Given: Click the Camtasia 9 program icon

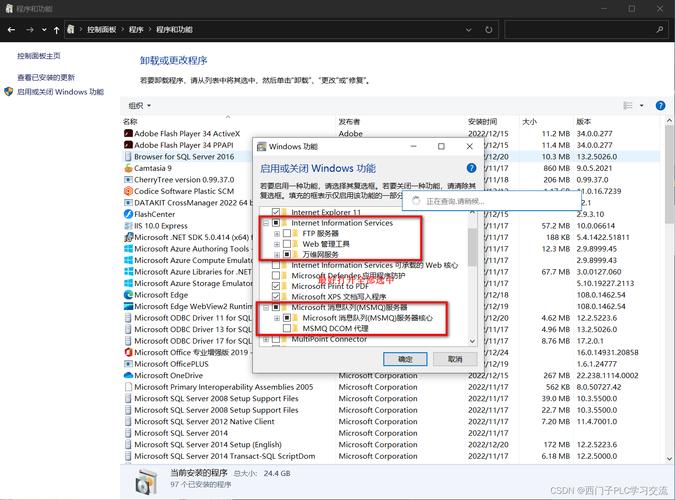Looking at the screenshot, I should coord(128,168).
